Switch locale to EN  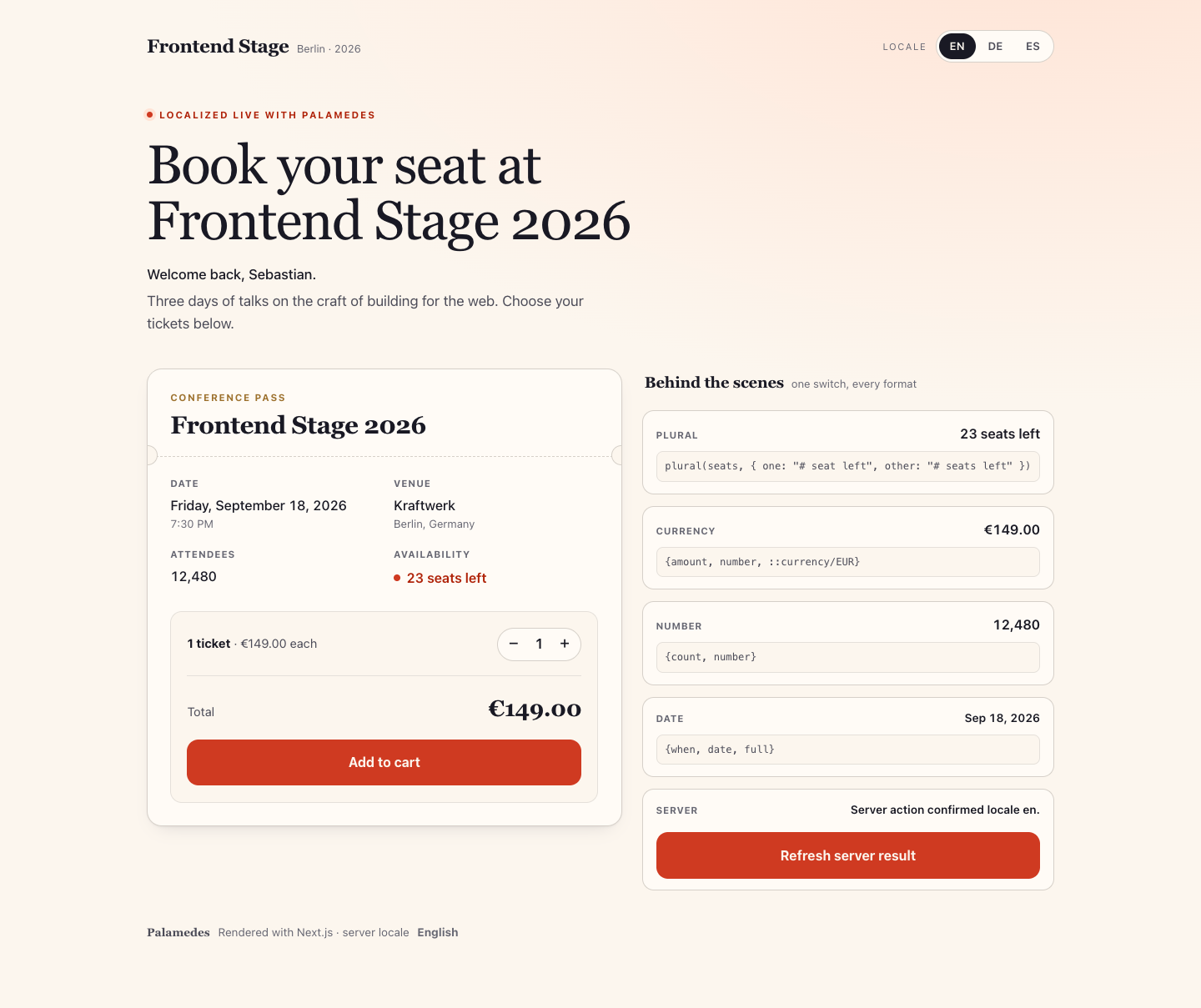(957, 47)
